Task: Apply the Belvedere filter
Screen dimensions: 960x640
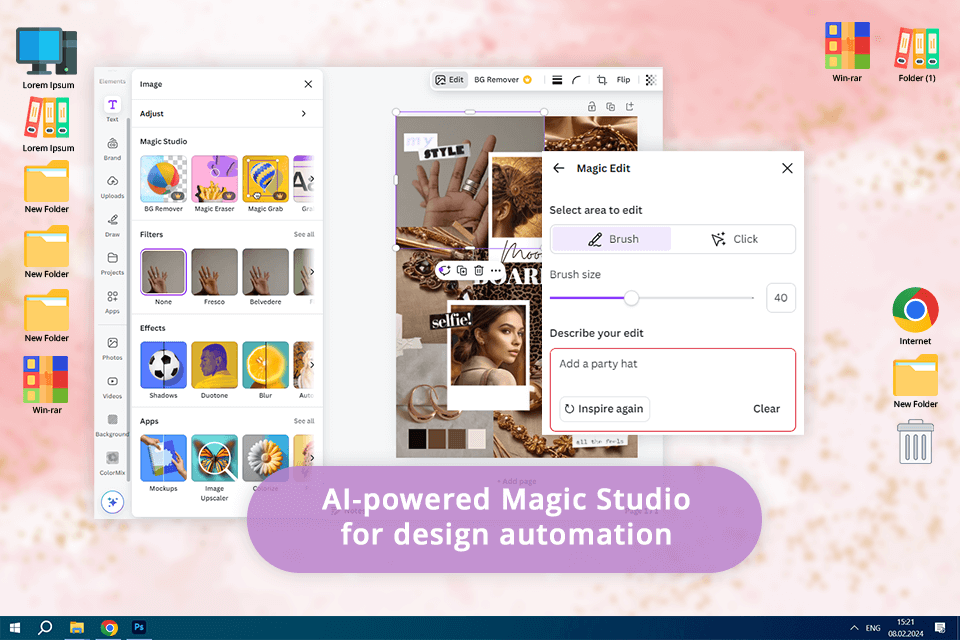Action: pyautogui.click(x=266, y=277)
